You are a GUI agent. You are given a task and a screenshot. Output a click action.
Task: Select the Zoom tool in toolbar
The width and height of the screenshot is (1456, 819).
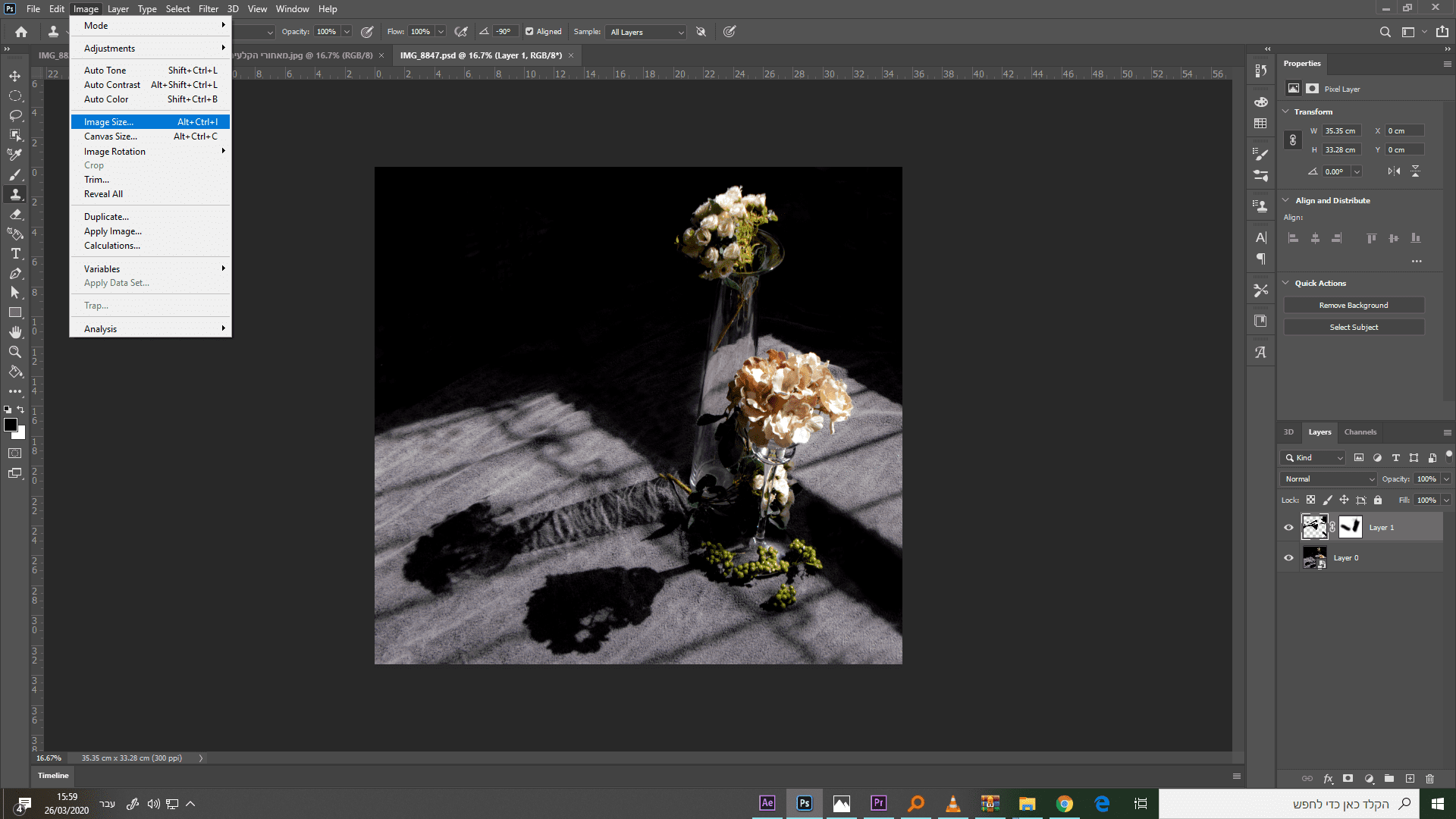click(14, 352)
